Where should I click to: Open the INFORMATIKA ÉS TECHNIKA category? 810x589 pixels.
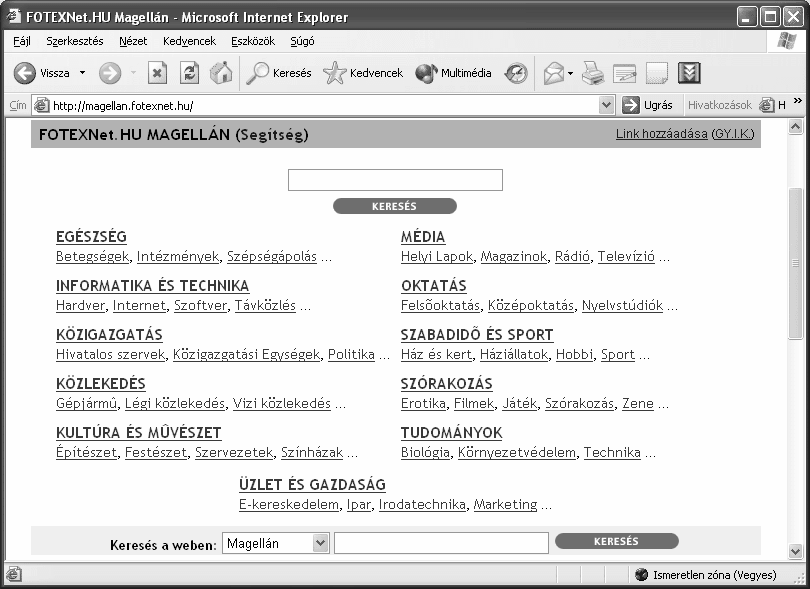[152, 286]
